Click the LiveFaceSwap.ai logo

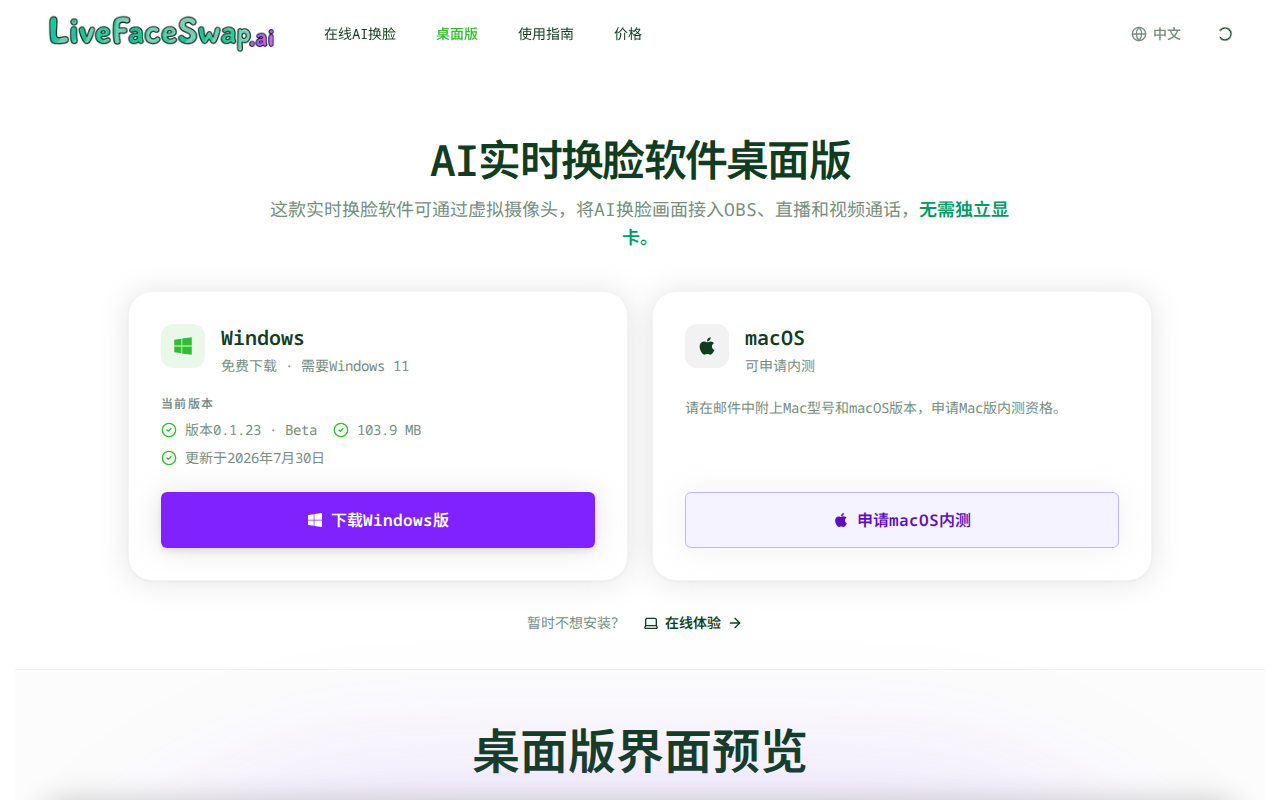161,34
